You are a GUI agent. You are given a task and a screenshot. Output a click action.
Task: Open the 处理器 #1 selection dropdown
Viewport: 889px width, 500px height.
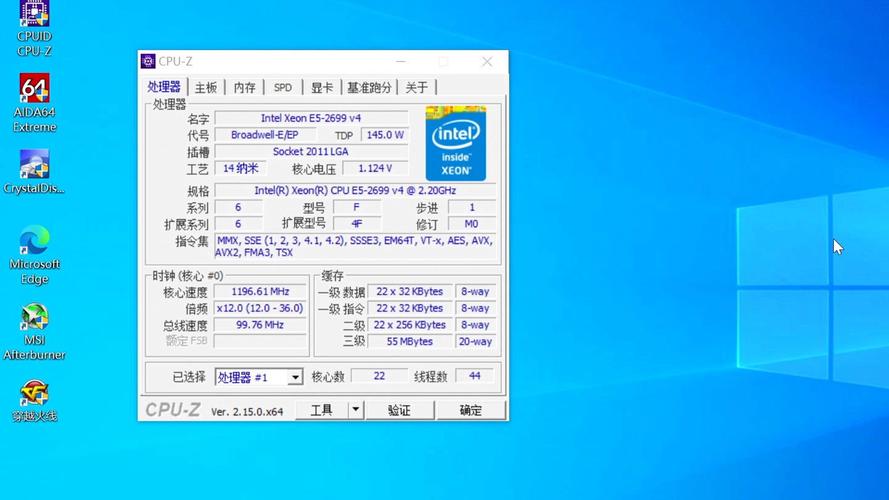pyautogui.click(x=259, y=378)
